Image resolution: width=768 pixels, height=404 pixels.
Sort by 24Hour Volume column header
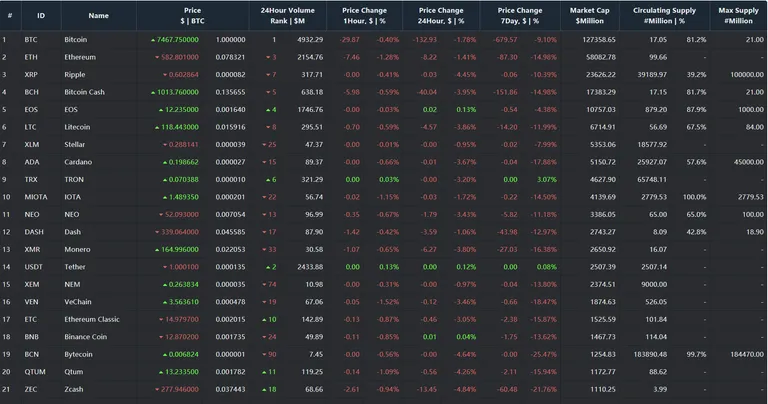coord(288,16)
